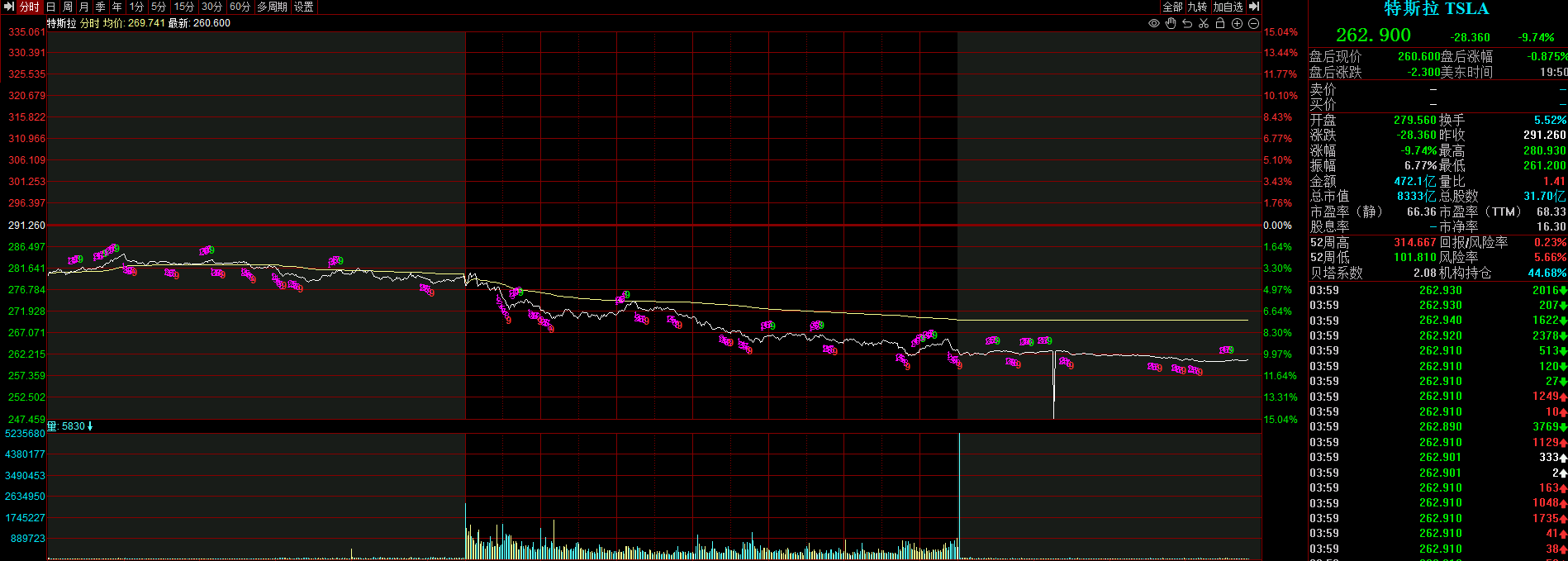Click the 总市值 value 8333亿
This screenshot has width=1568, height=561.
click(x=1417, y=196)
